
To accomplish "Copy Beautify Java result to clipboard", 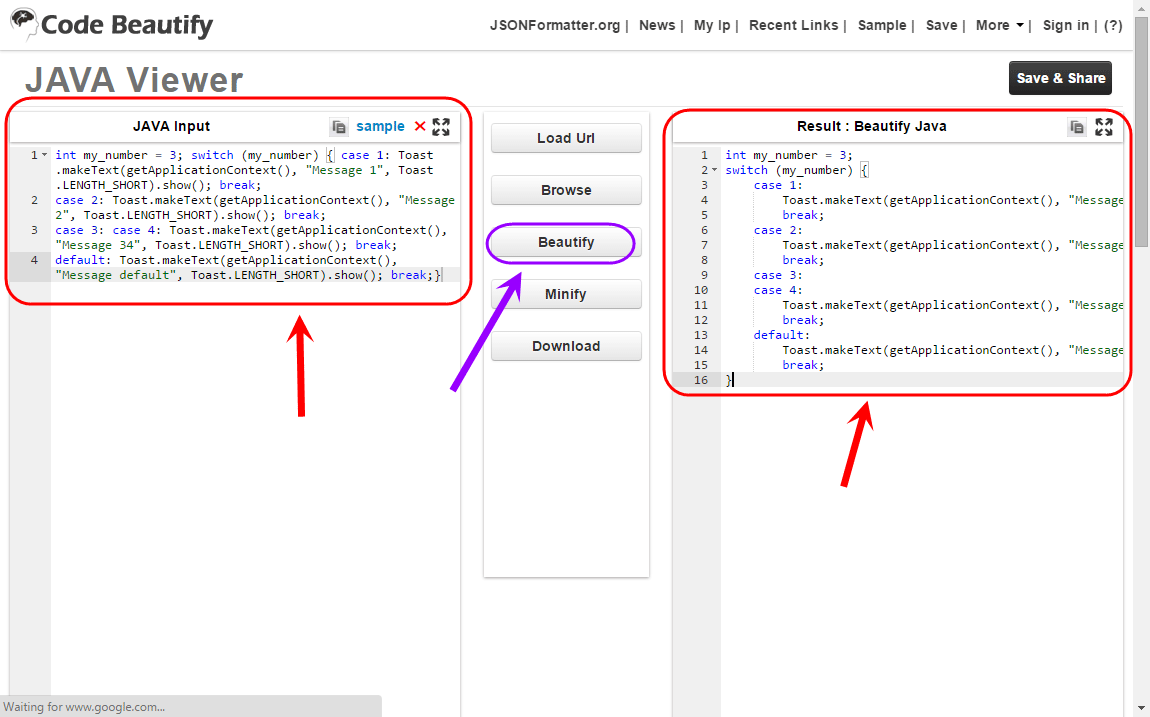I will point(1077,127).
